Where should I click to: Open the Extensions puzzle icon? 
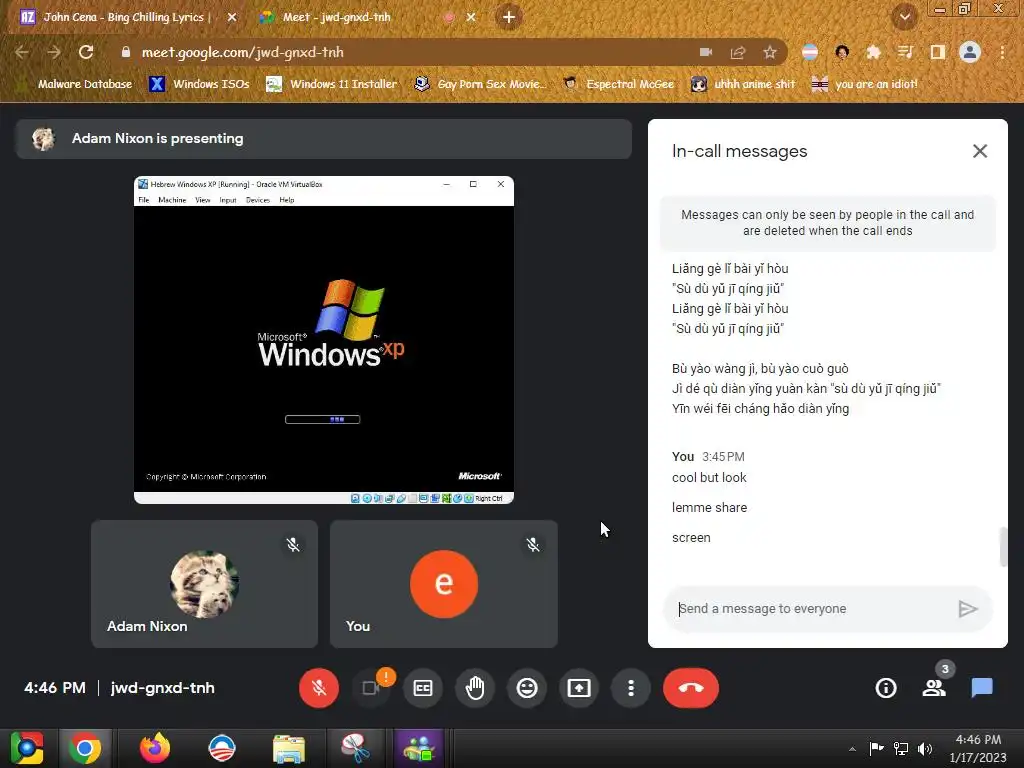(873, 52)
